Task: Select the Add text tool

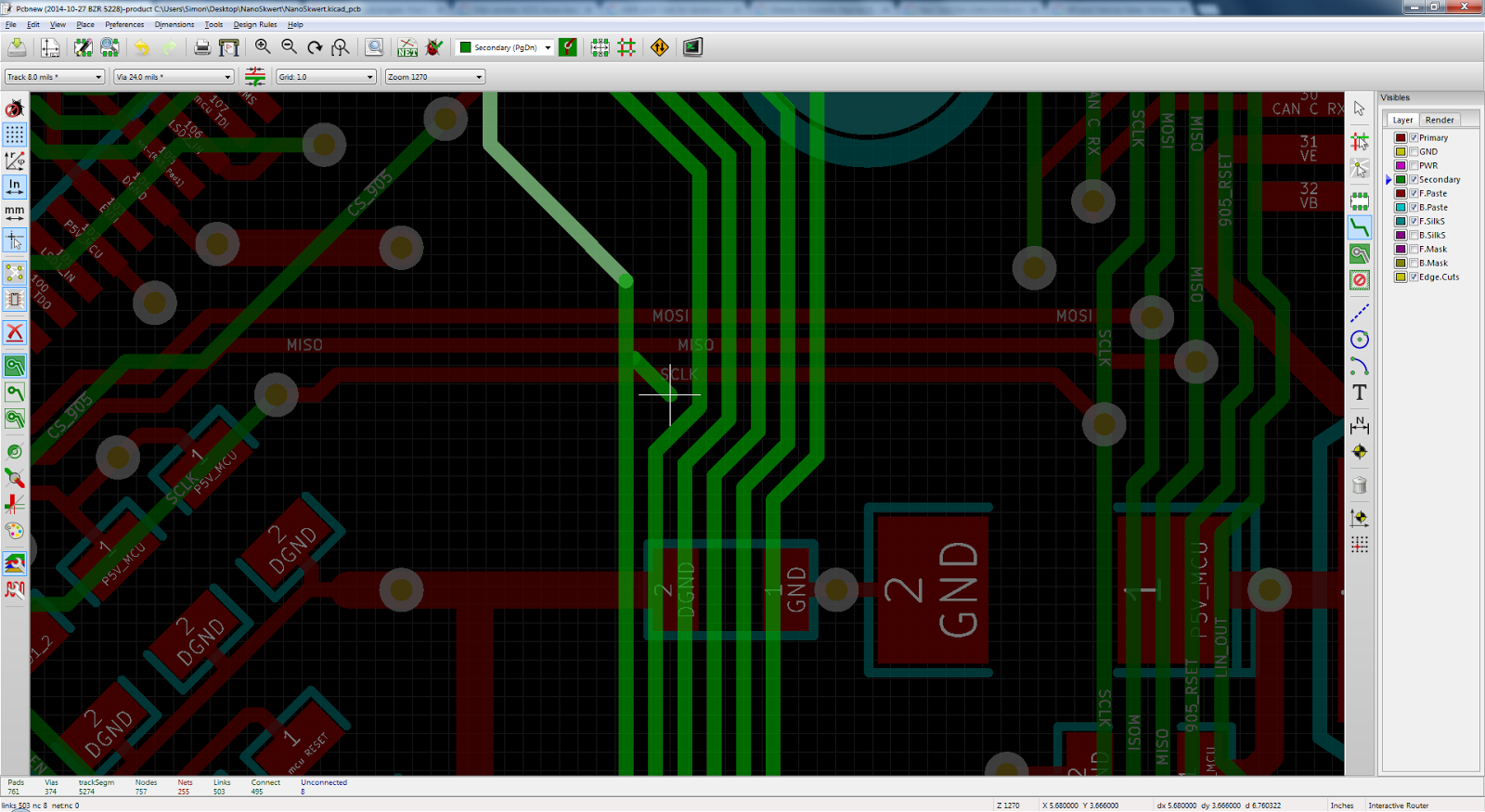Action: pyautogui.click(x=1360, y=393)
